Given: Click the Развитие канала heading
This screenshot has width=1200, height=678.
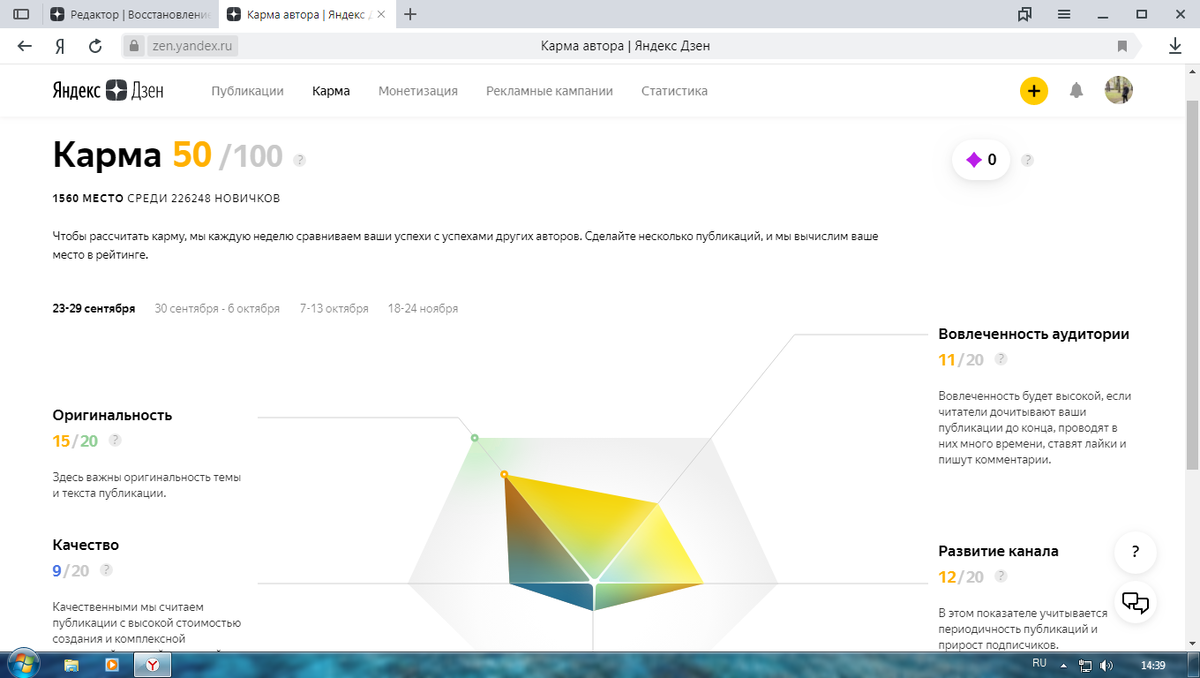Looking at the screenshot, I should [998, 551].
